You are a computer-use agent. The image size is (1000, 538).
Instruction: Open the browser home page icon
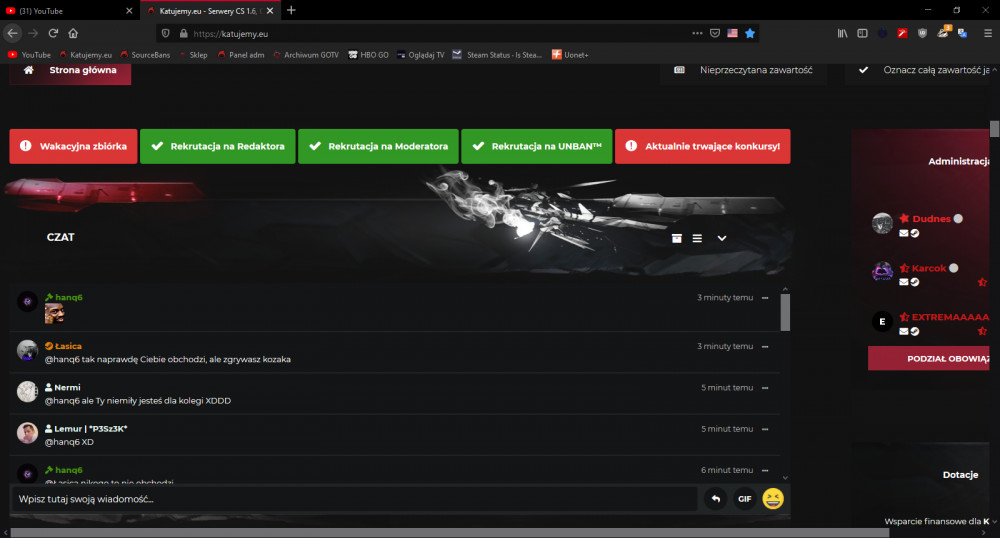point(73,33)
